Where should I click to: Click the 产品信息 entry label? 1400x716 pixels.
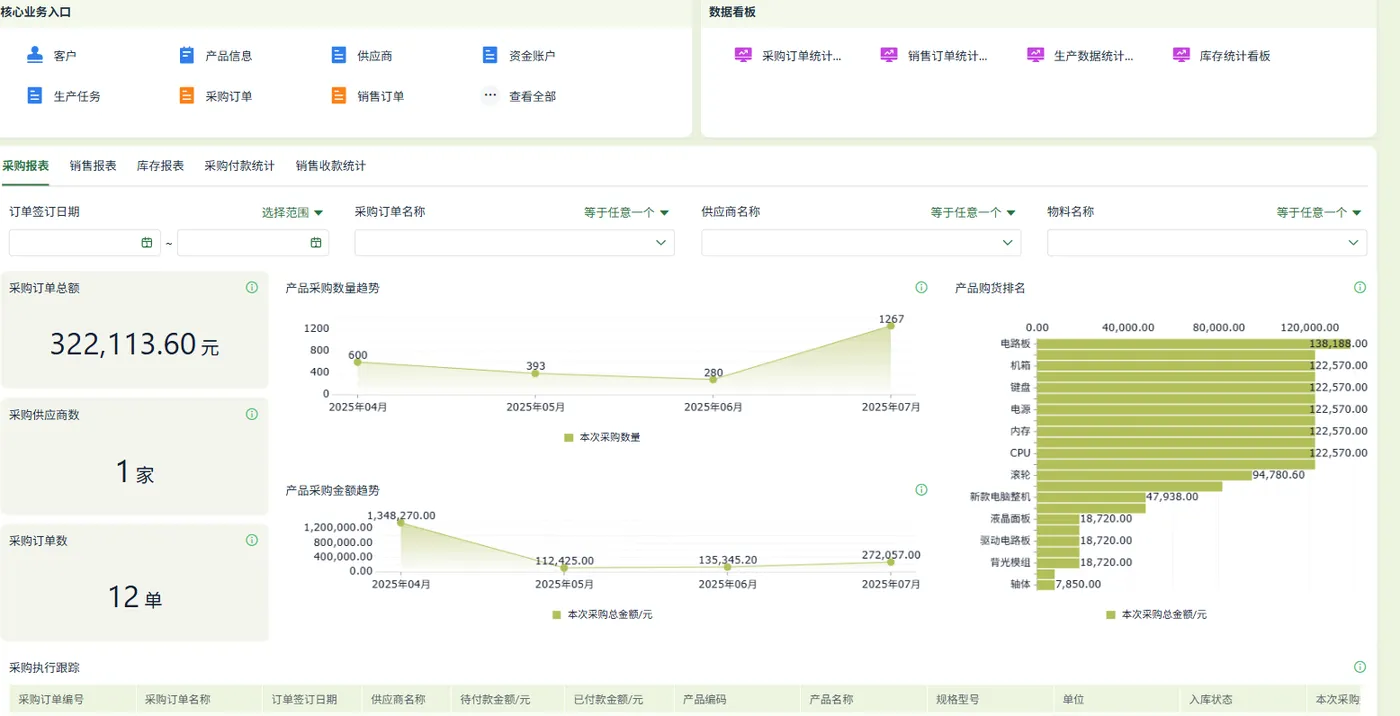[x=229, y=56]
